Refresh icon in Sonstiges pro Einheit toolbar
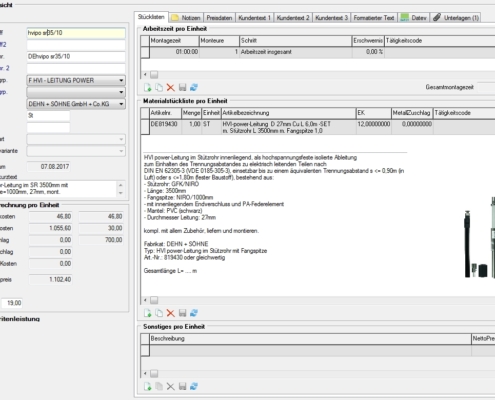The height and width of the screenshot is (400, 495). [x=194, y=386]
